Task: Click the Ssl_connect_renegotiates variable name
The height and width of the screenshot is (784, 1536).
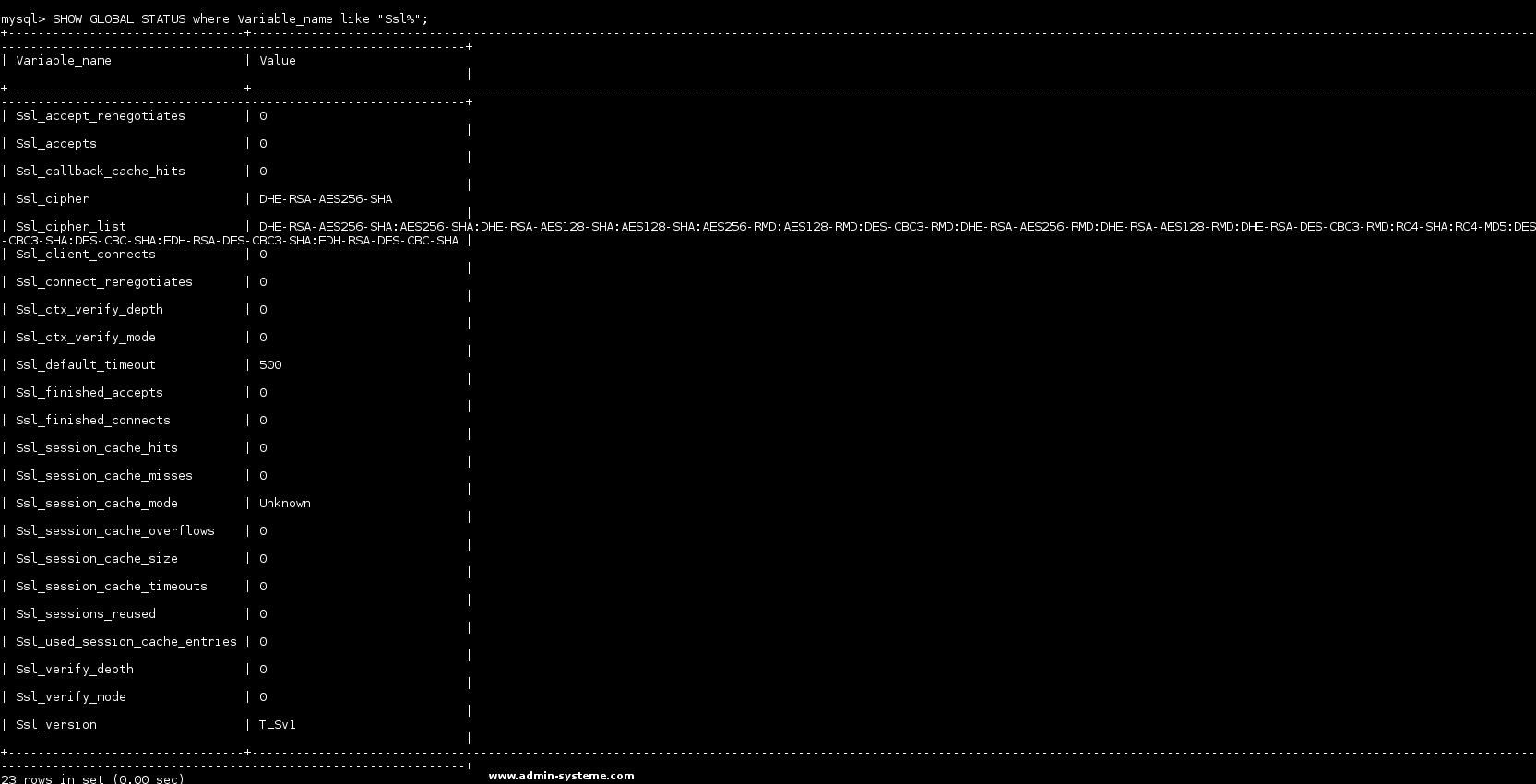Action: click(104, 281)
